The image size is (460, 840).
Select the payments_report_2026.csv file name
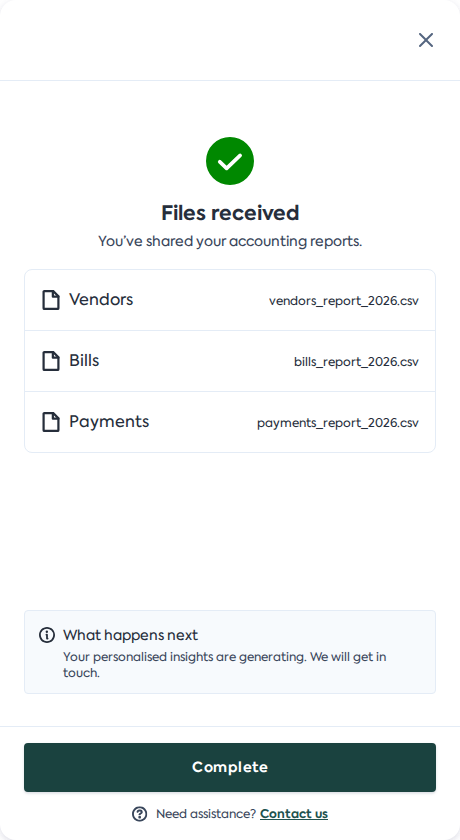(x=338, y=423)
